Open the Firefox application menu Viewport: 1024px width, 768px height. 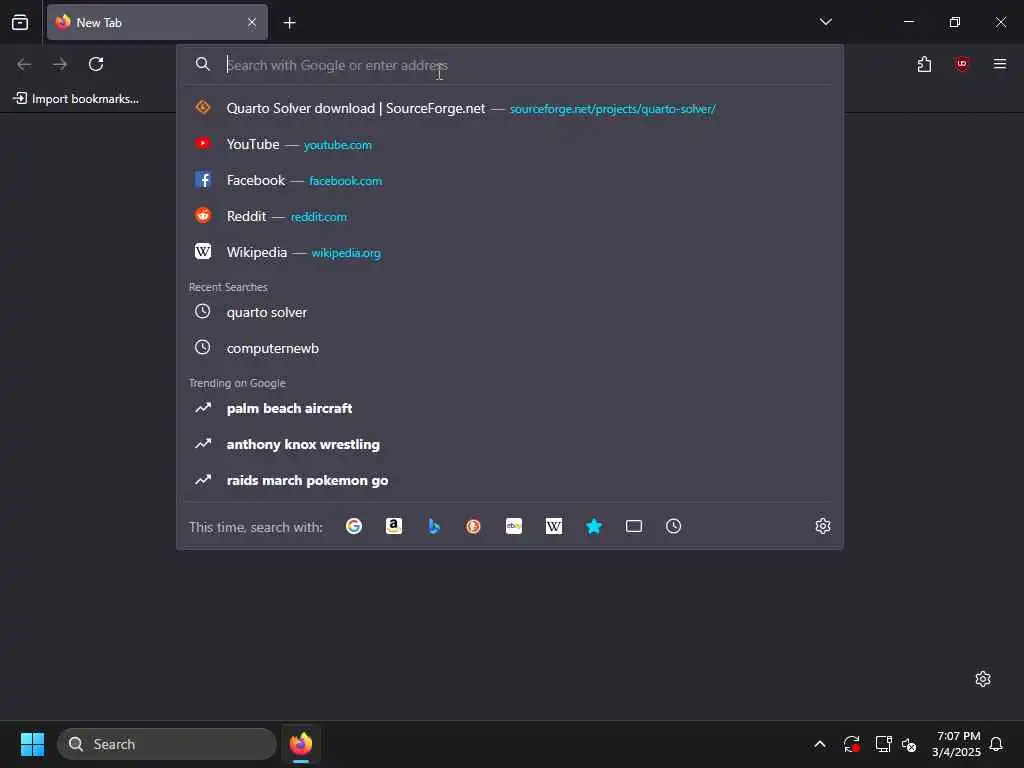point(999,64)
